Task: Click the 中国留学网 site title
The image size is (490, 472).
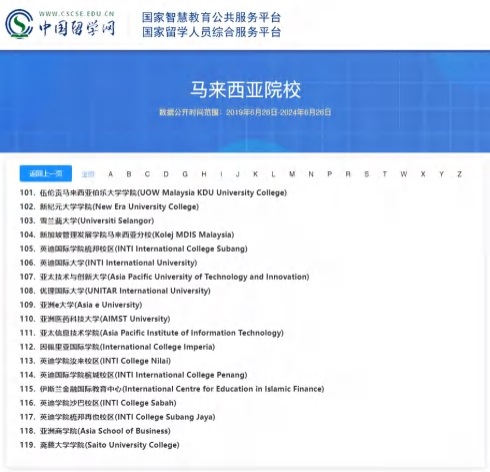Action: point(77,28)
